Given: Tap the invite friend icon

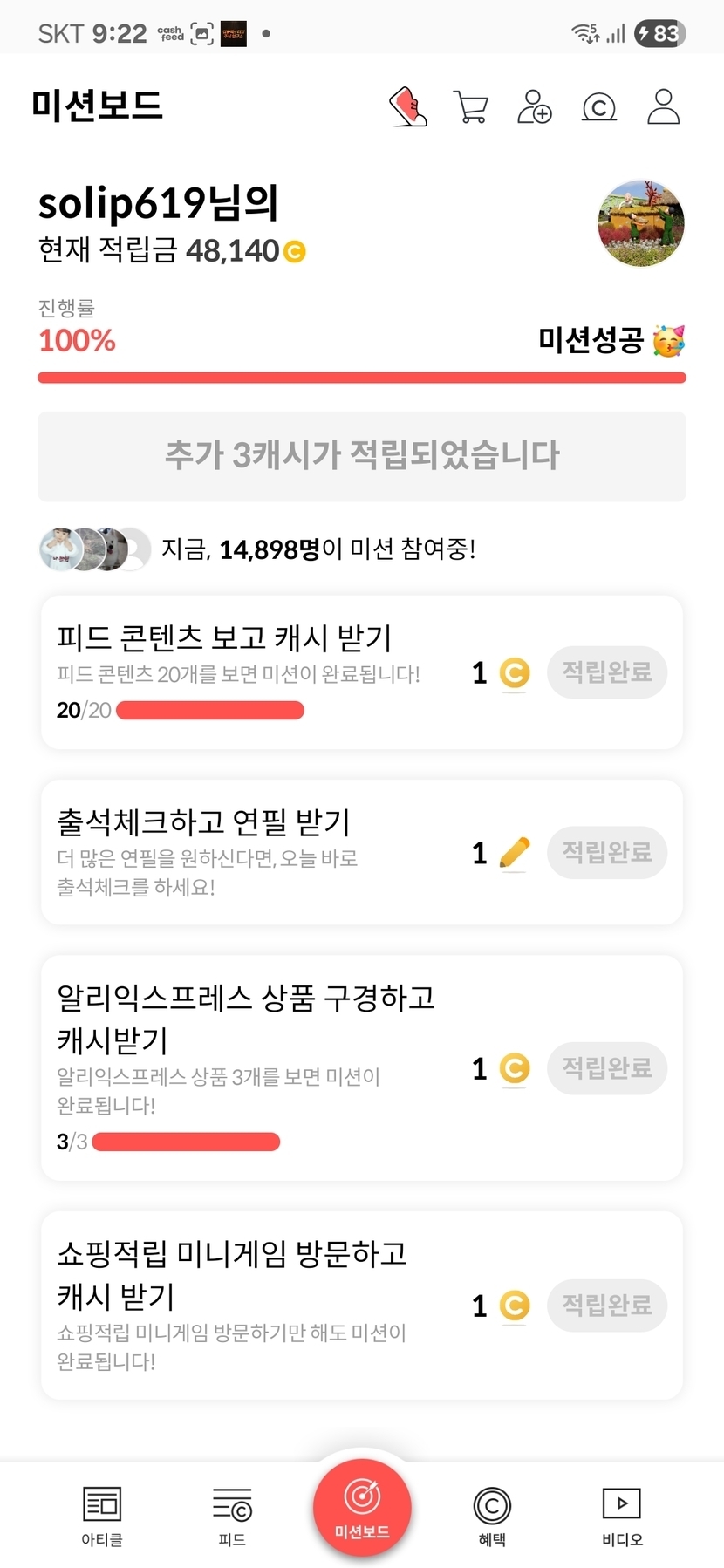Looking at the screenshot, I should (535, 107).
